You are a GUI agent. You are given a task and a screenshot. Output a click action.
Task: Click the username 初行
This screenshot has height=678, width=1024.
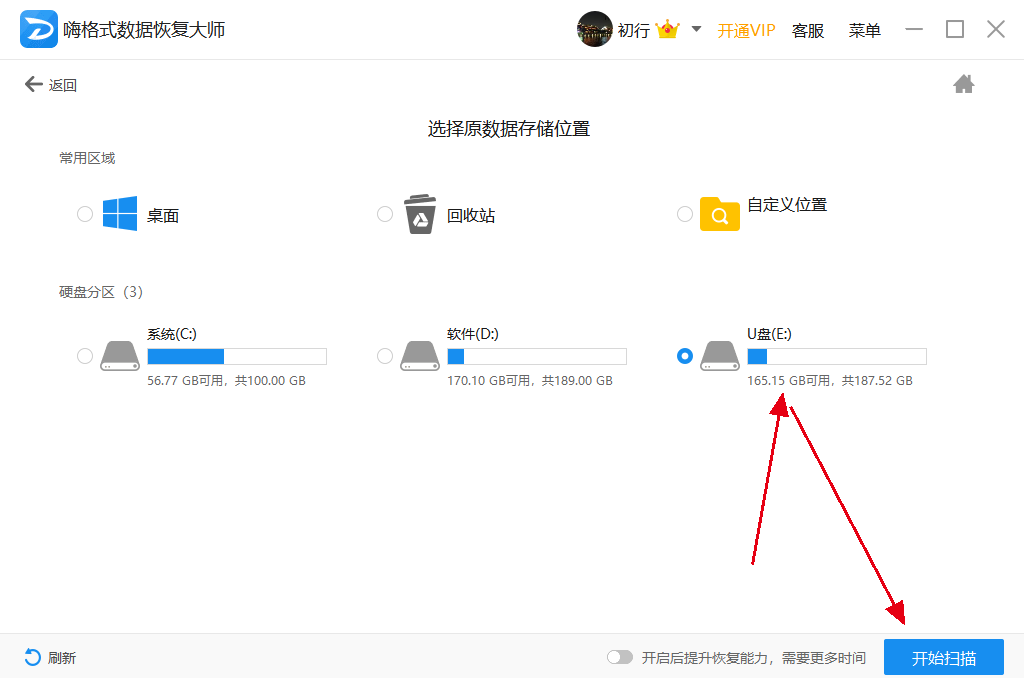[x=633, y=31]
